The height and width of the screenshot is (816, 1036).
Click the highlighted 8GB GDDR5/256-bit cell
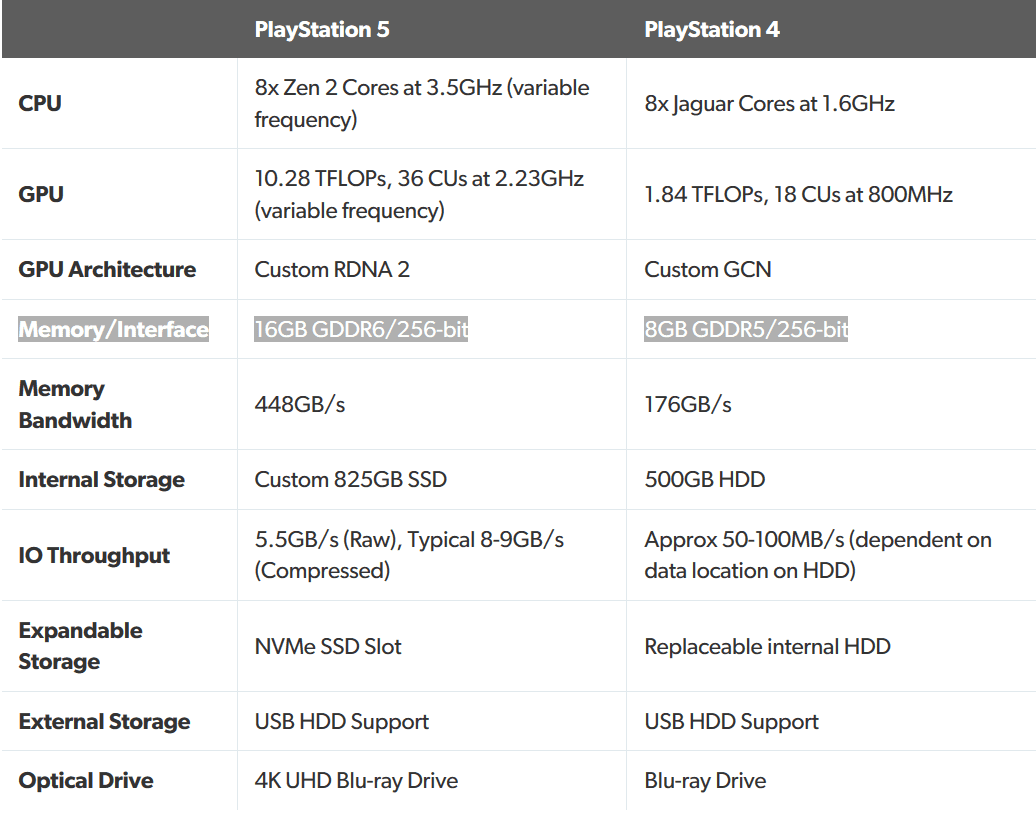coord(746,330)
